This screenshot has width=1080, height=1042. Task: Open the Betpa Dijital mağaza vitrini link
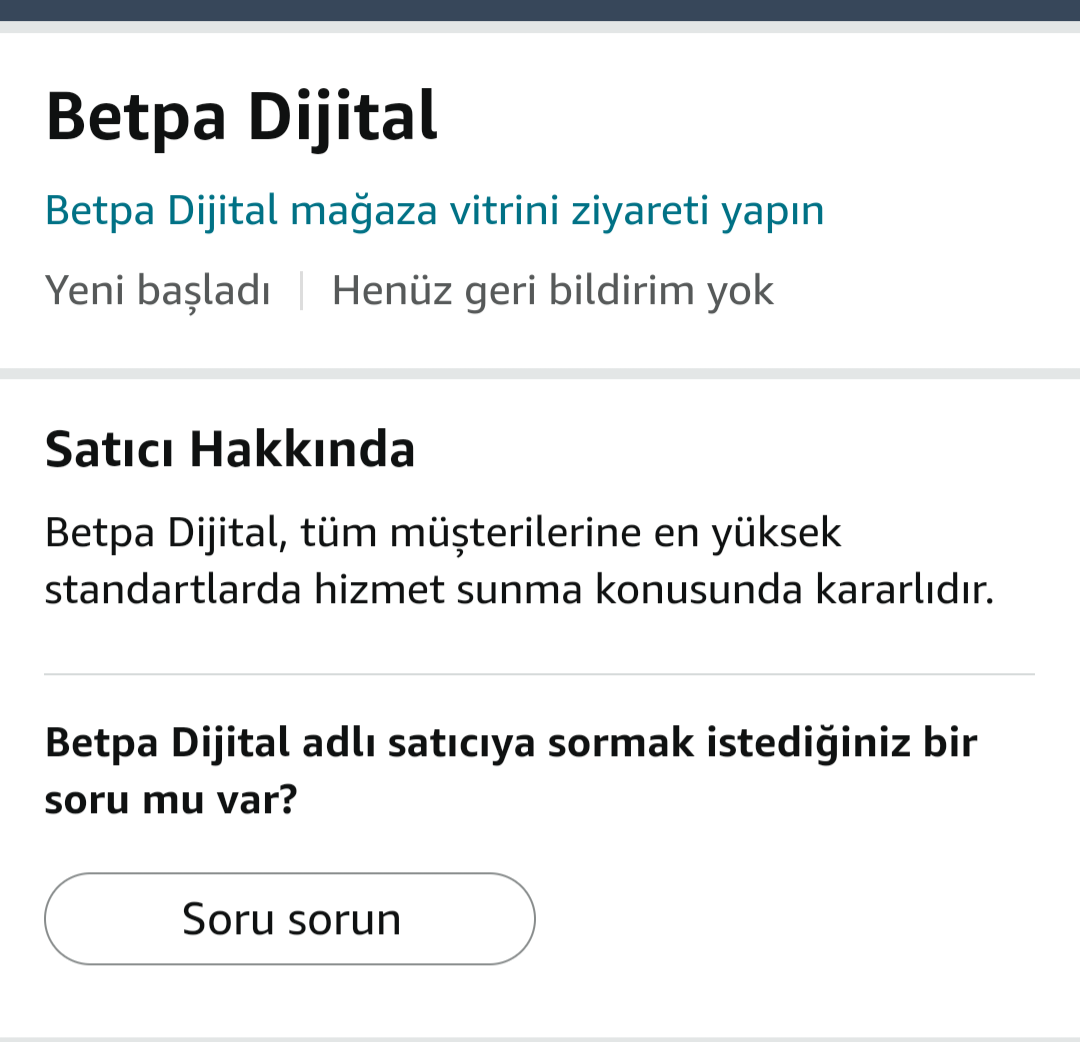(x=434, y=211)
